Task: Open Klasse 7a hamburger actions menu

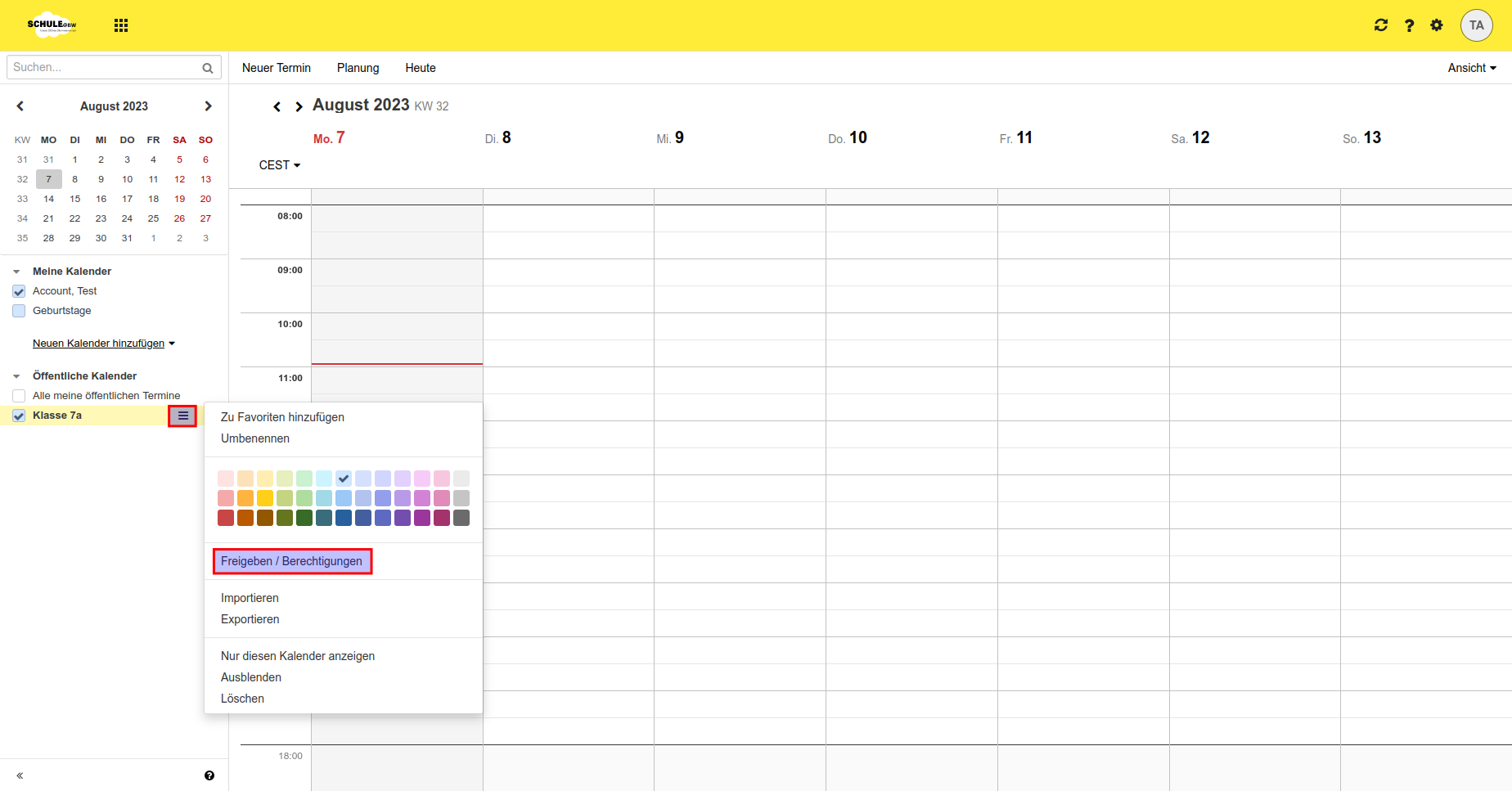Action: tap(182, 416)
